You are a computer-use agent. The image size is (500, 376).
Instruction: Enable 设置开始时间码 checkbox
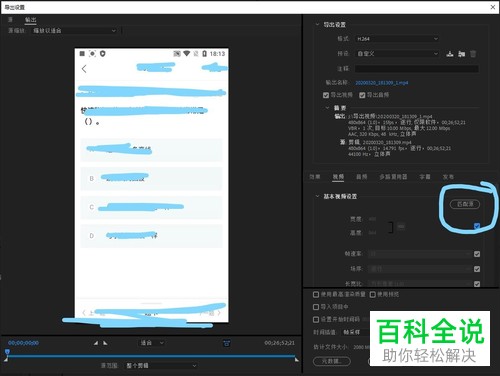[316, 319]
